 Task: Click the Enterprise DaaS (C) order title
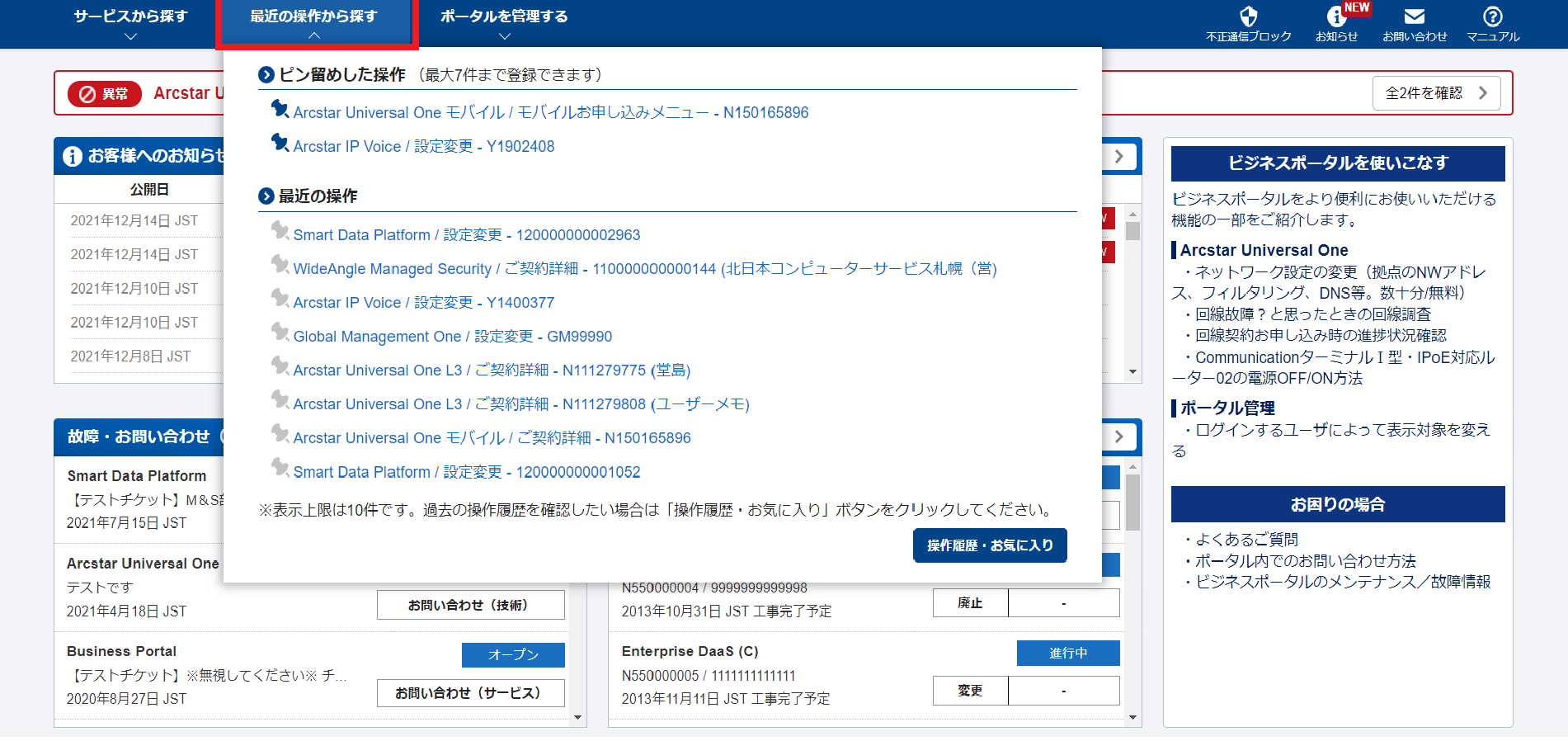click(690, 651)
